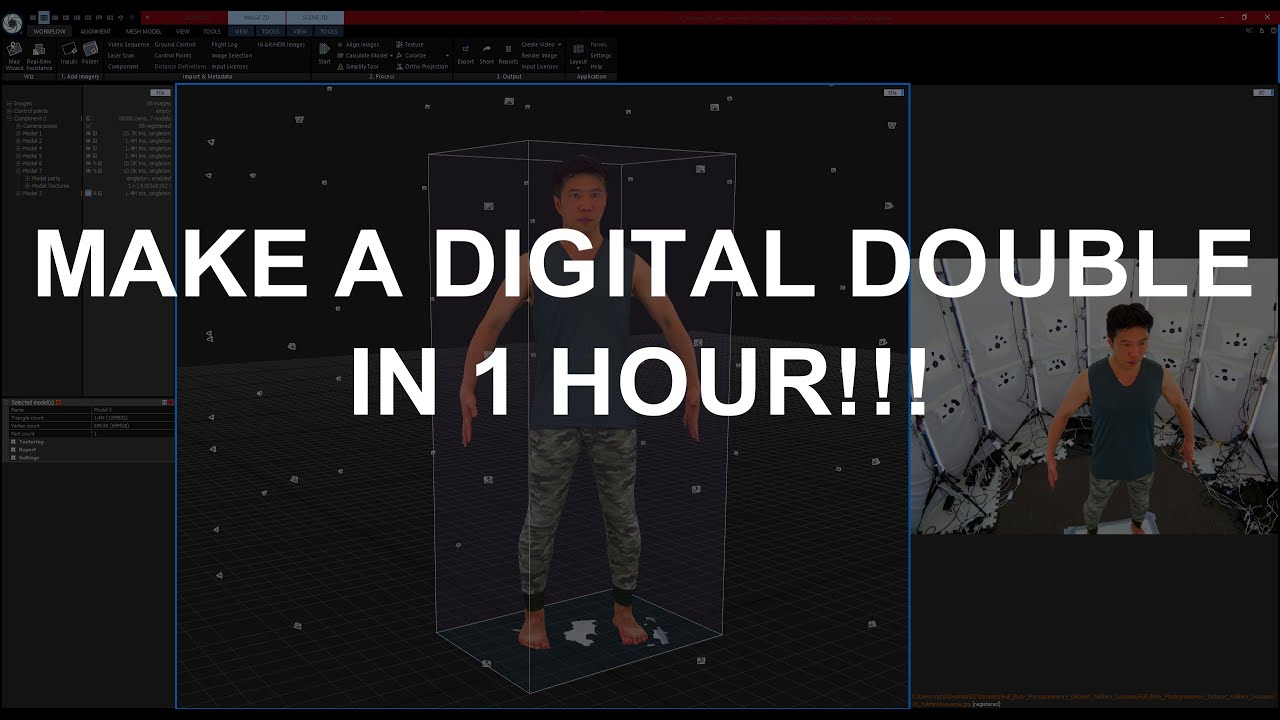
Task: Launch Real-time Assistance
Action: click(40, 55)
